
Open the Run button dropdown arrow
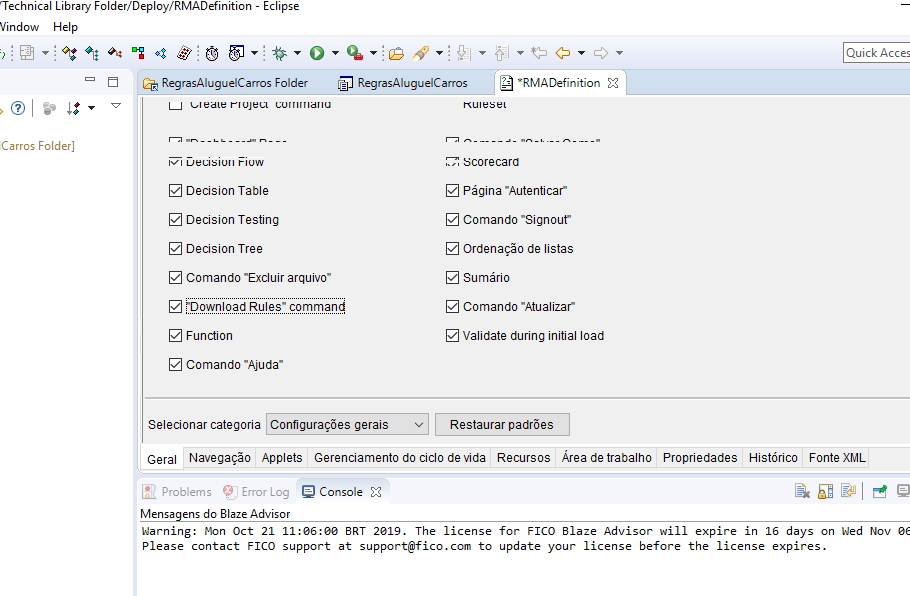tap(335, 52)
